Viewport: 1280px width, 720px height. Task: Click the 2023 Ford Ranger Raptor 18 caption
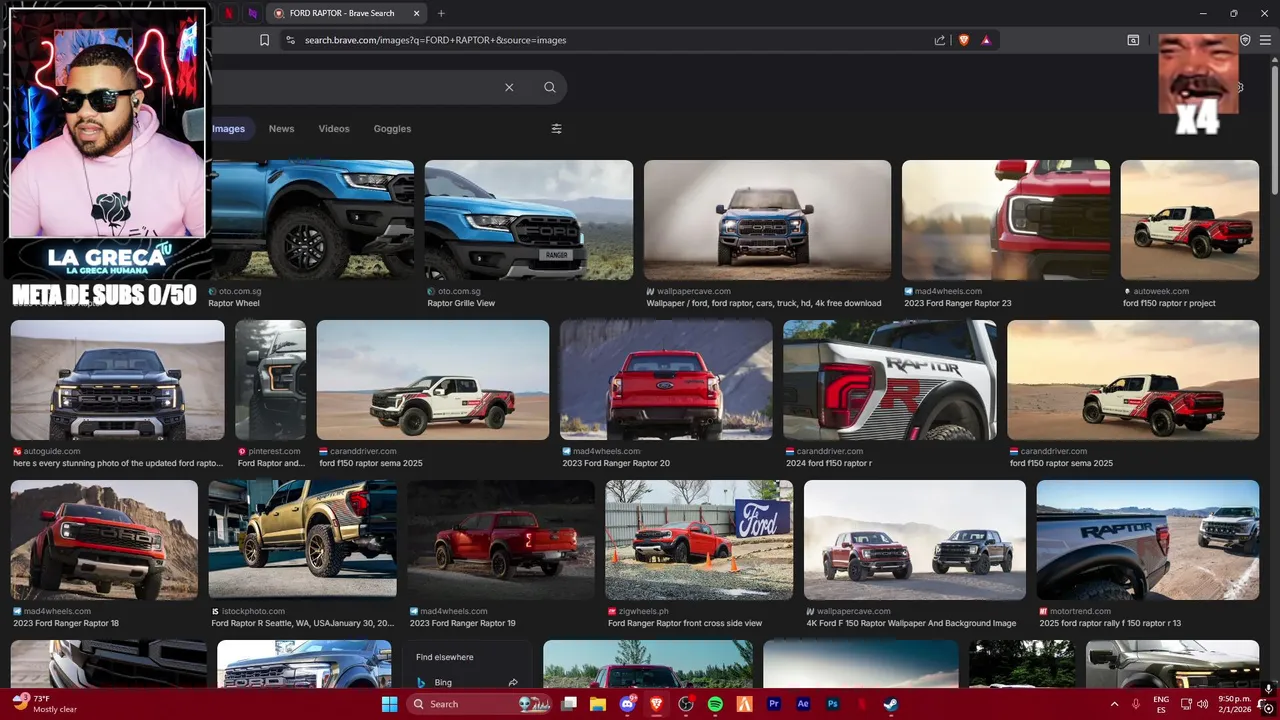tap(66, 623)
